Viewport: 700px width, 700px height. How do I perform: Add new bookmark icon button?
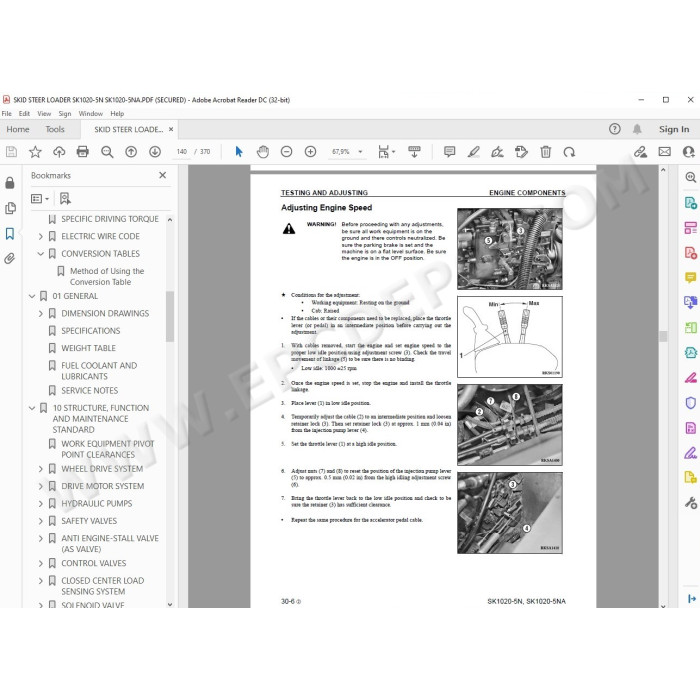tap(65, 199)
